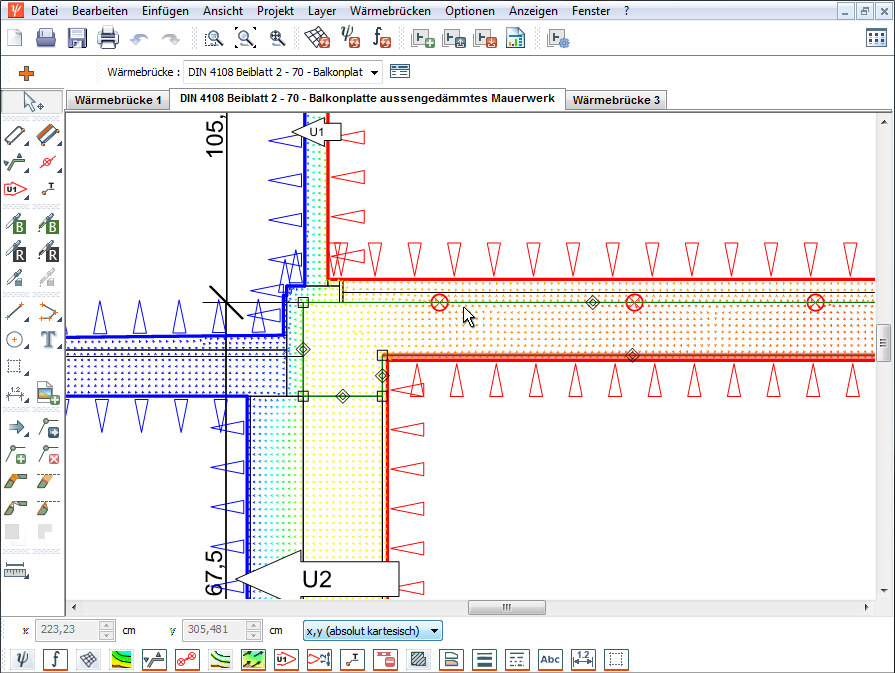Screen dimensions: 895x673
Task: Select the U1 U-value marker tool
Action: pos(16,188)
